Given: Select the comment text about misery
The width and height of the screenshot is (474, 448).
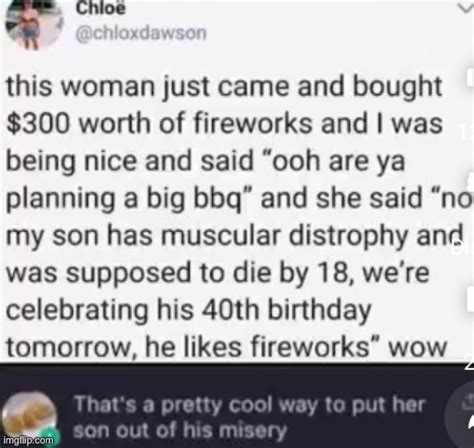Looking at the screenshot, I should click(x=249, y=418).
